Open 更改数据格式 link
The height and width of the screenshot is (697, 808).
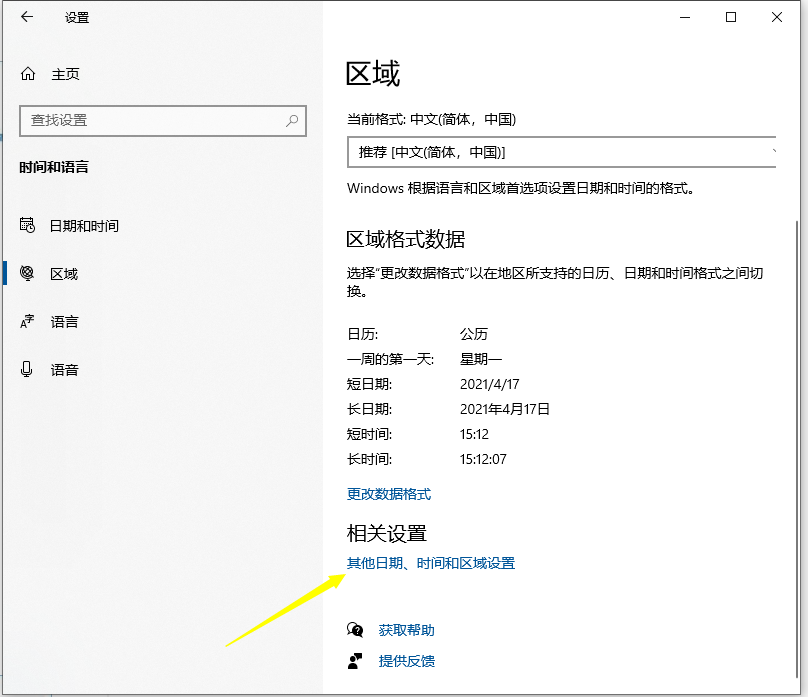390,493
